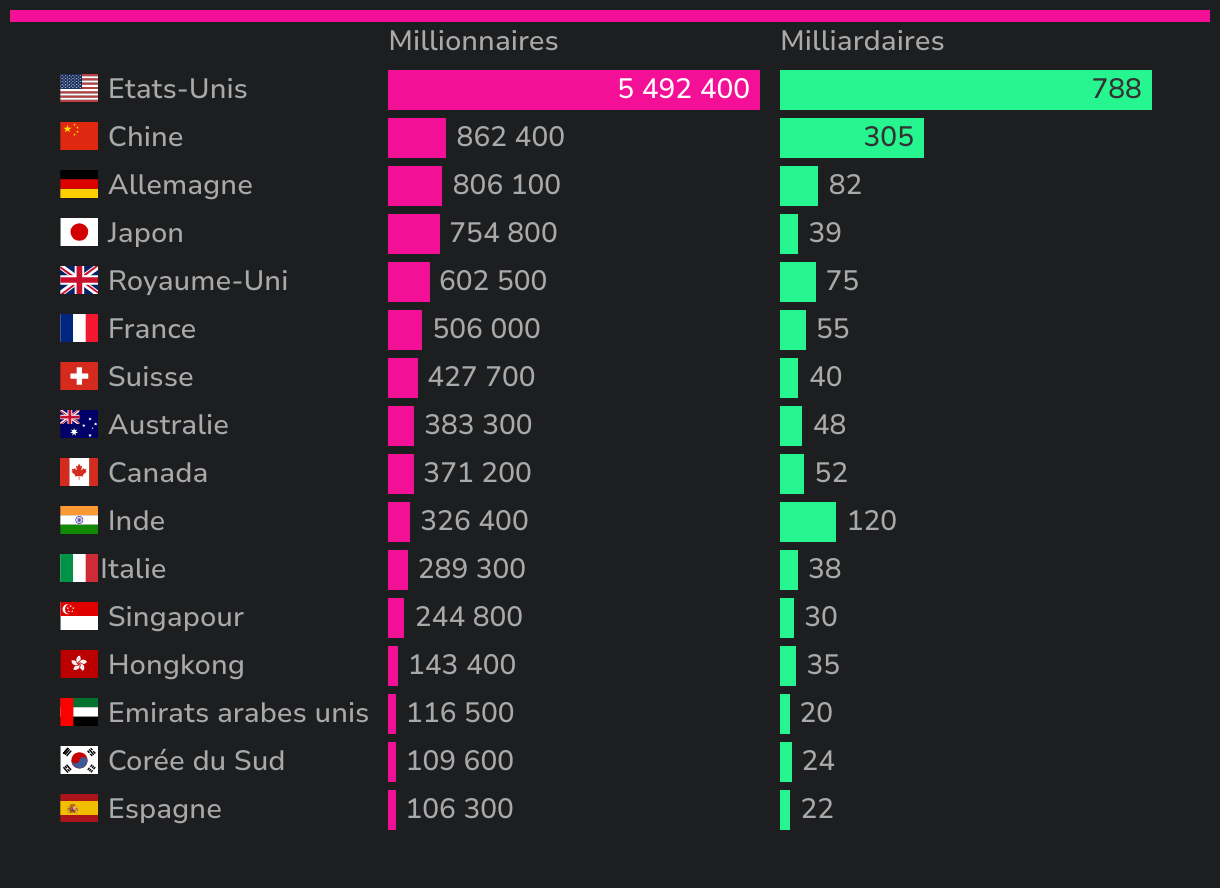Click the Millionnaires column header

(x=473, y=41)
